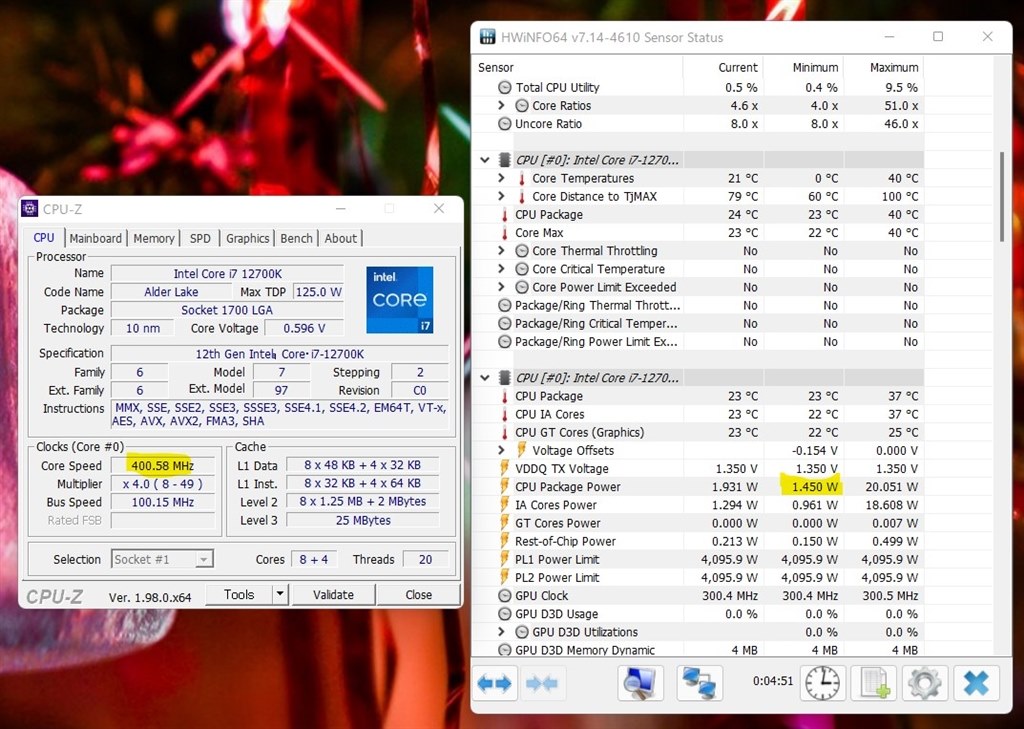Viewport: 1024px width, 729px height.
Task: Click the GPU D3D Usage sensor icon
Action: coord(504,614)
